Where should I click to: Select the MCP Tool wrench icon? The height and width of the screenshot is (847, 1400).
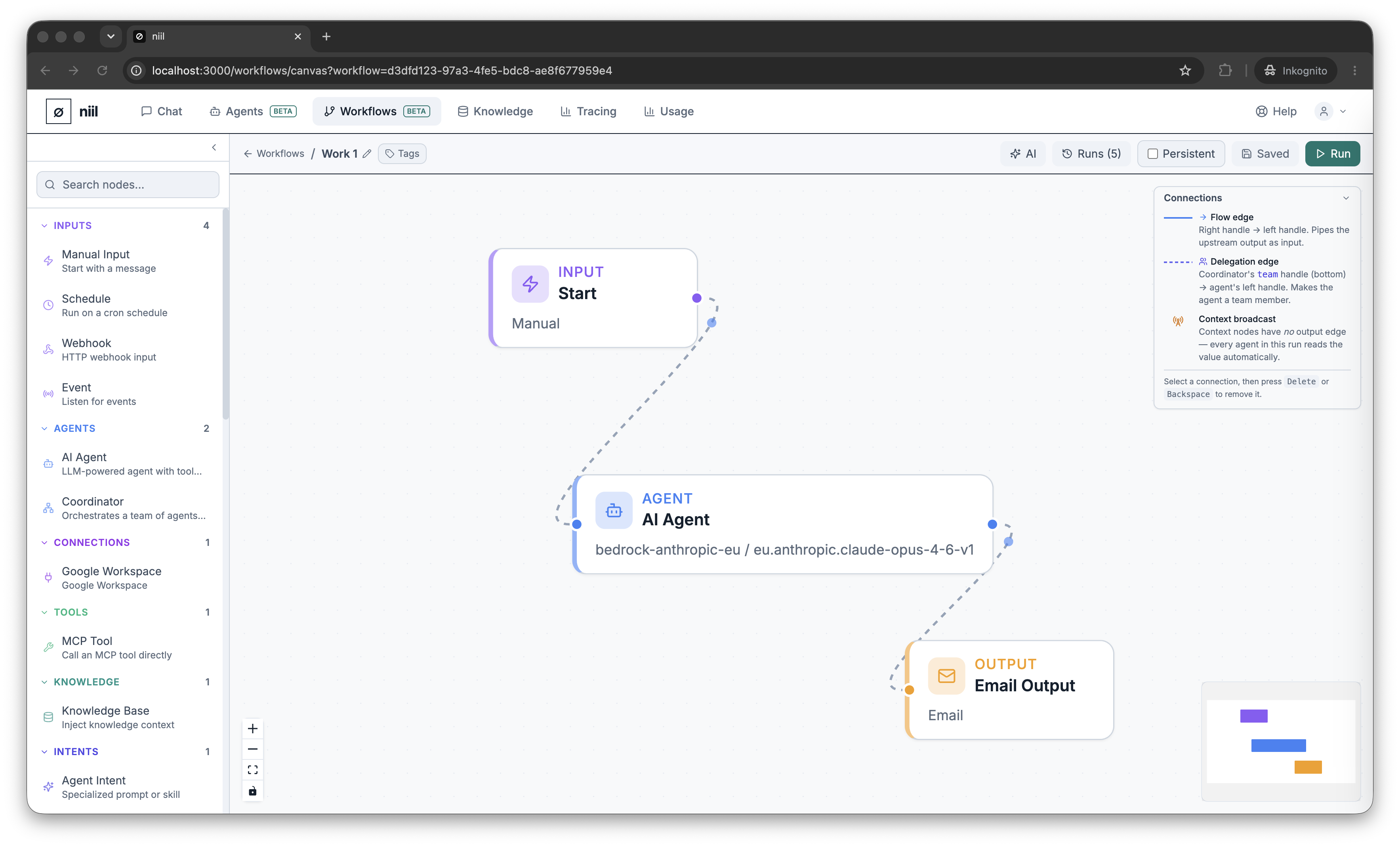(x=48, y=647)
